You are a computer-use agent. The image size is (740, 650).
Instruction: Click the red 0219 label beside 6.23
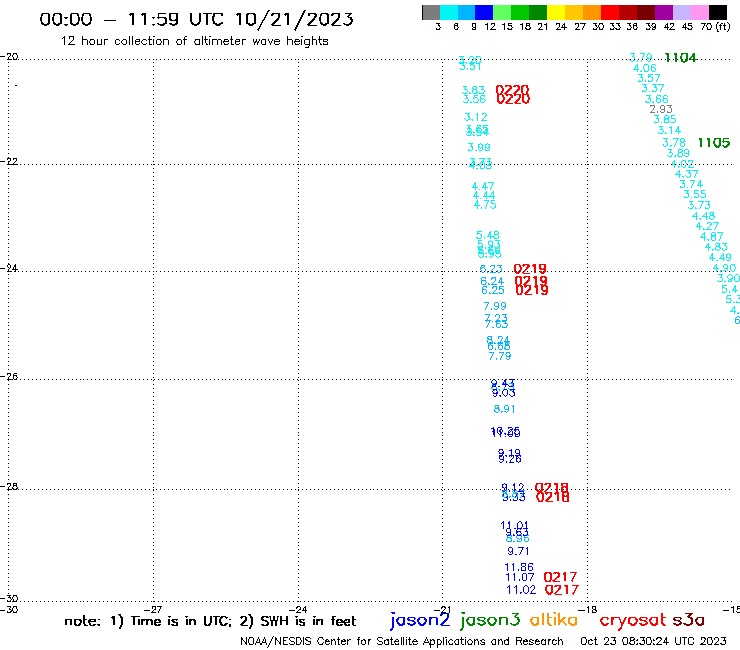(530, 269)
